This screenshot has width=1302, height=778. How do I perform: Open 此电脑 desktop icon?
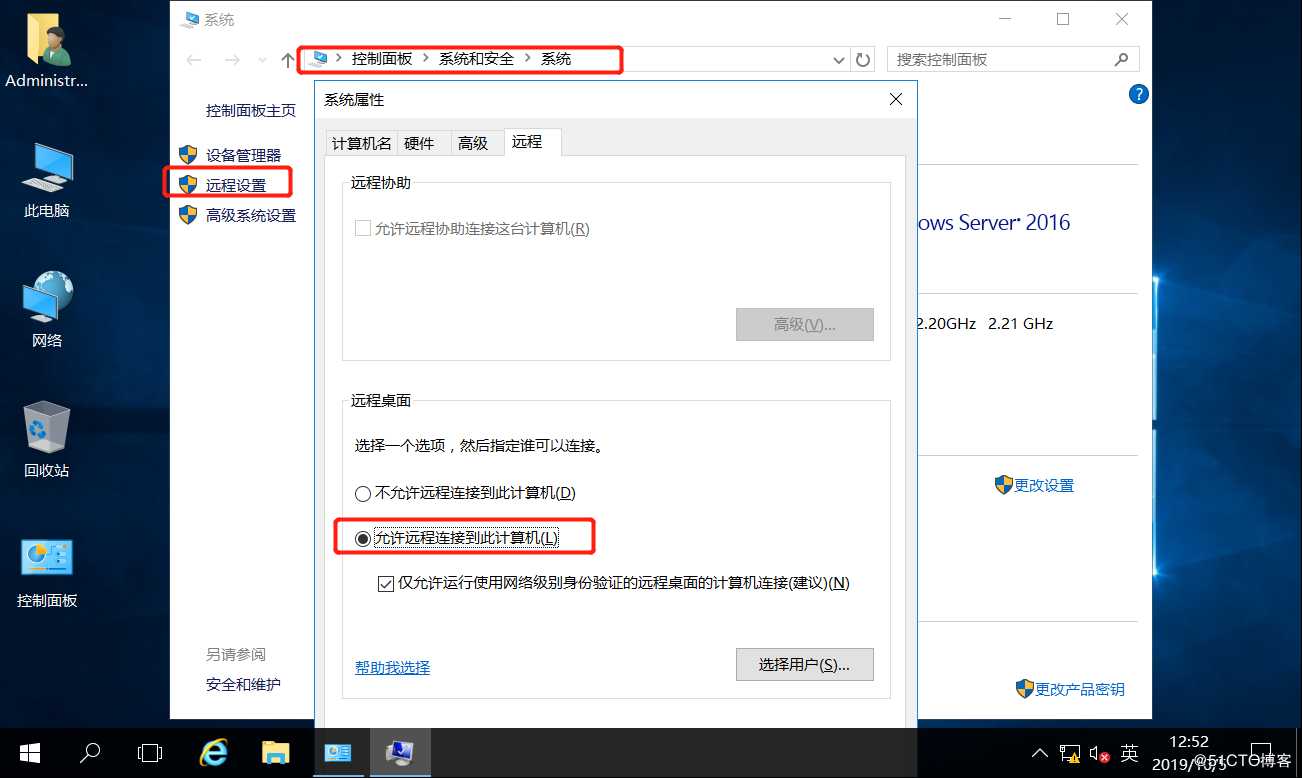(47, 180)
